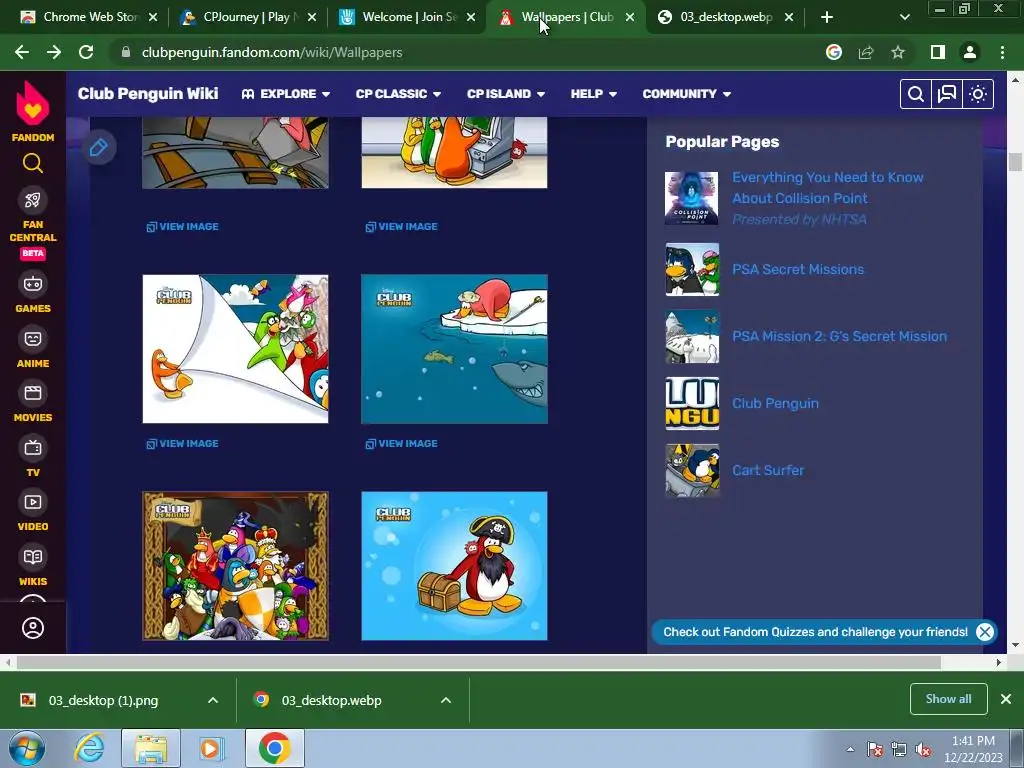The height and width of the screenshot is (768, 1024).
Task: Open the wiki discussions chat icon
Action: [x=947, y=94]
